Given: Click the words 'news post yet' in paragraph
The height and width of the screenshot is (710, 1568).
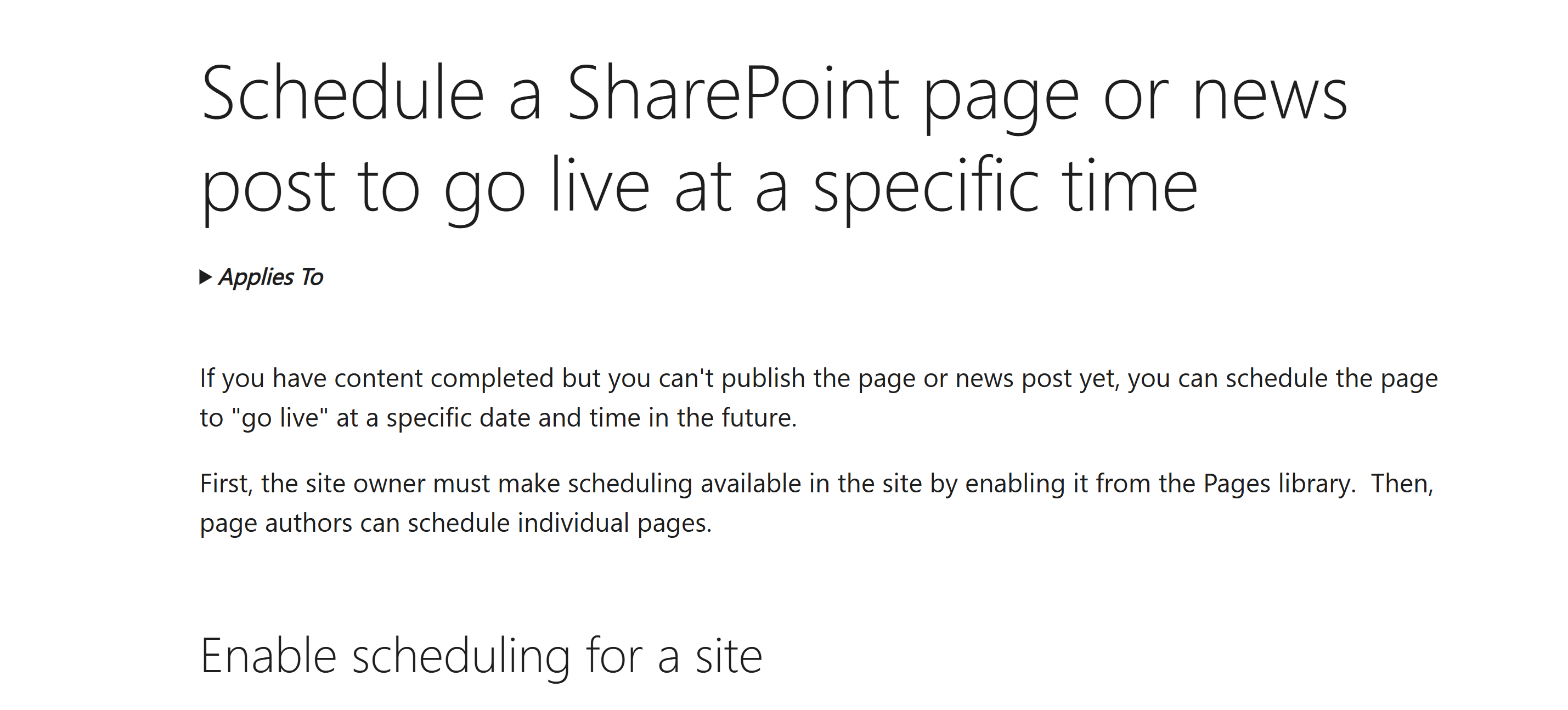Looking at the screenshot, I should click(1037, 379).
